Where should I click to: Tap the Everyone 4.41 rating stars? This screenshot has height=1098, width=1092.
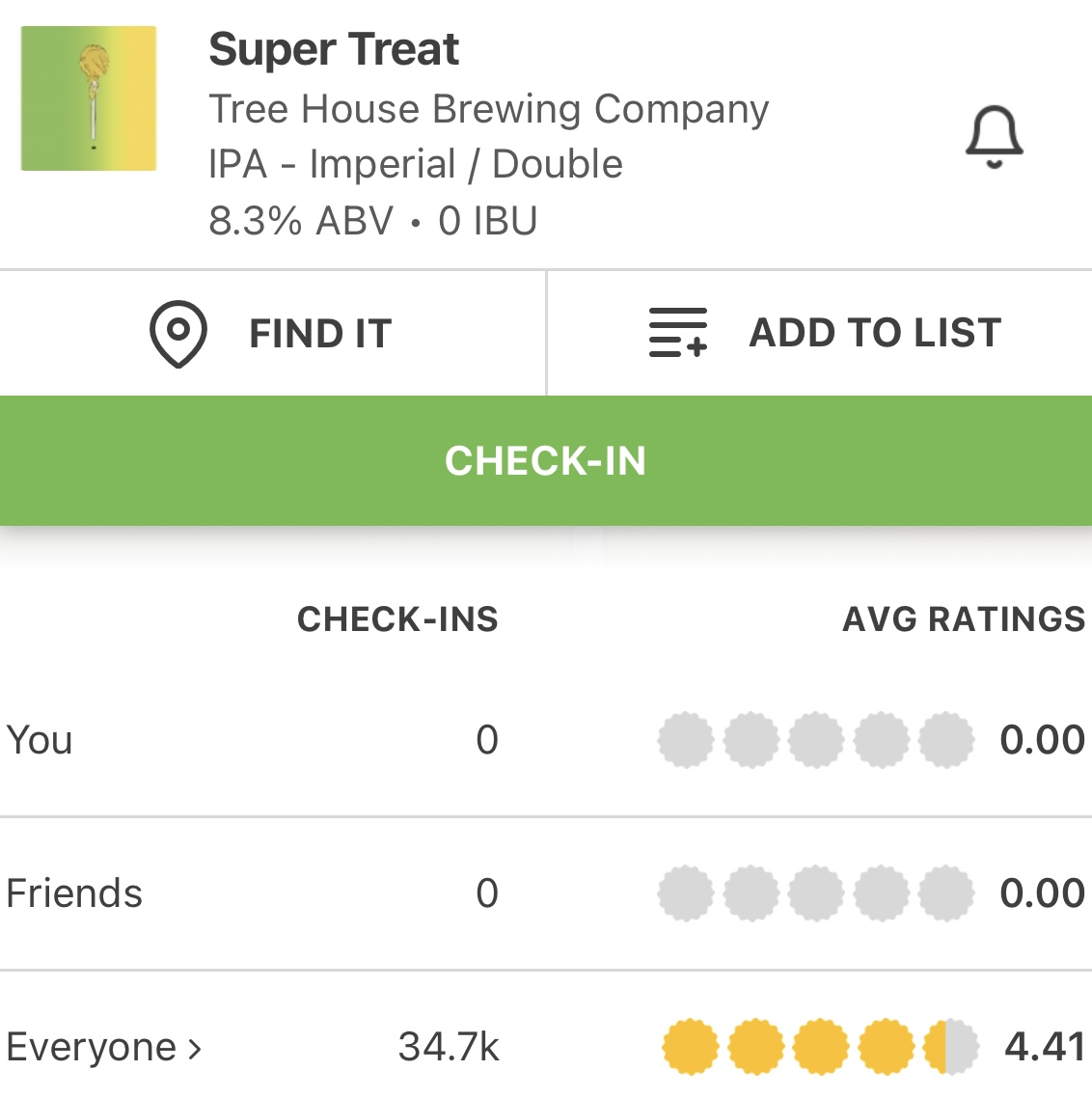pyautogui.click(x=820, y=1047)
